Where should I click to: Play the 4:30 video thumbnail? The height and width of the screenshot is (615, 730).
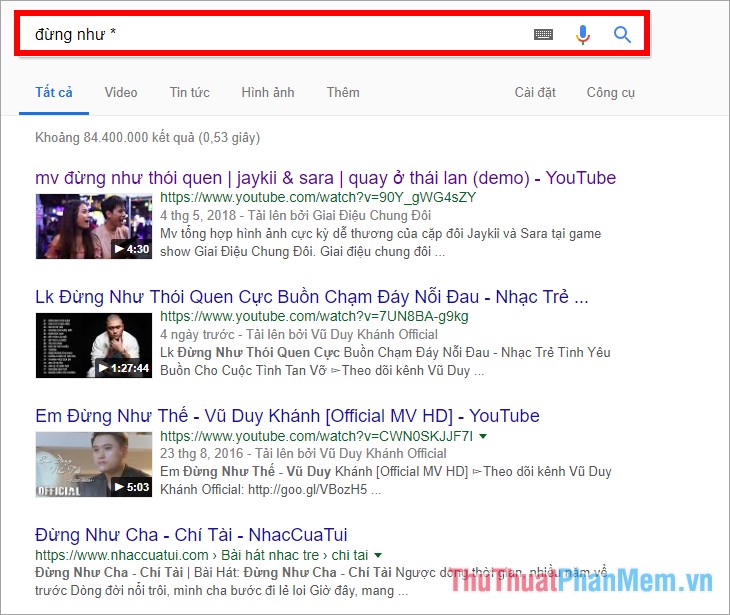(x=94, y=226)
